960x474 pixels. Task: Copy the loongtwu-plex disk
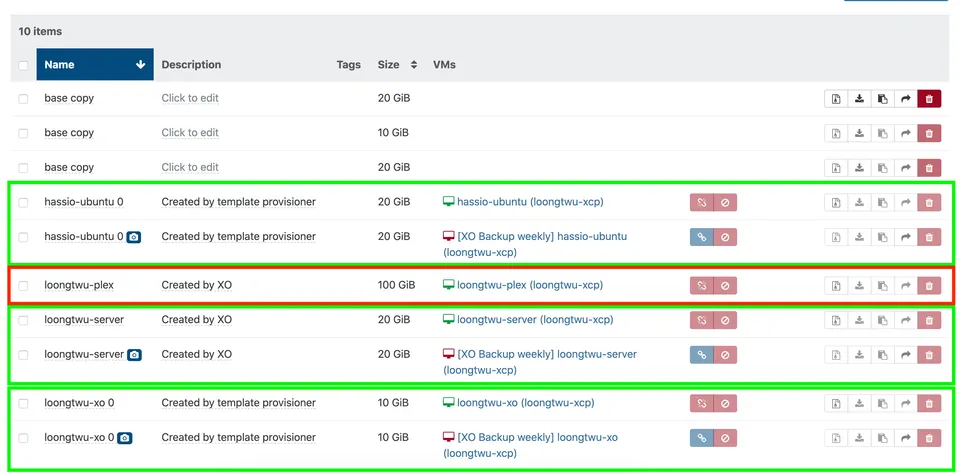(882, 285)
